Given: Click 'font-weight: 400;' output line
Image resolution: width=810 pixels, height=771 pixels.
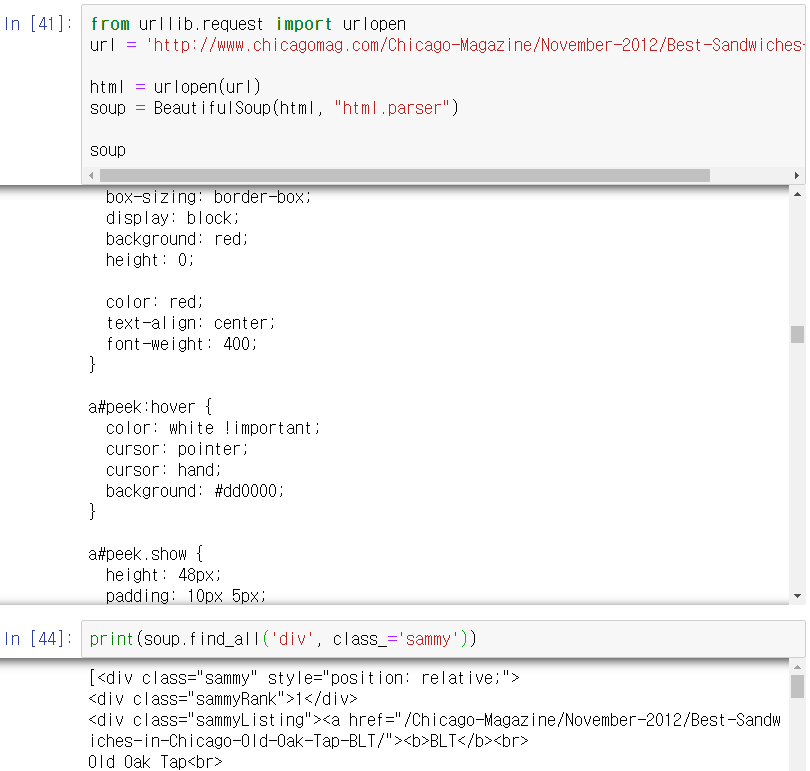Looking at the screenshot, I should (x=181, y=344).
